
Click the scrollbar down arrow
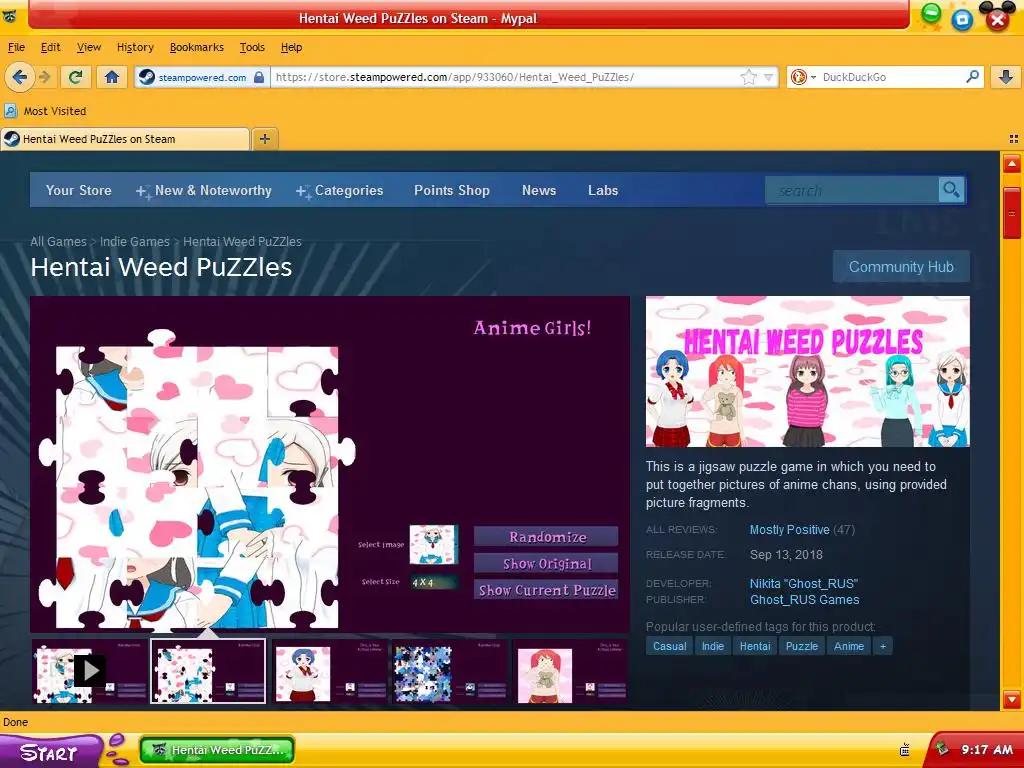pos(1012,699)
